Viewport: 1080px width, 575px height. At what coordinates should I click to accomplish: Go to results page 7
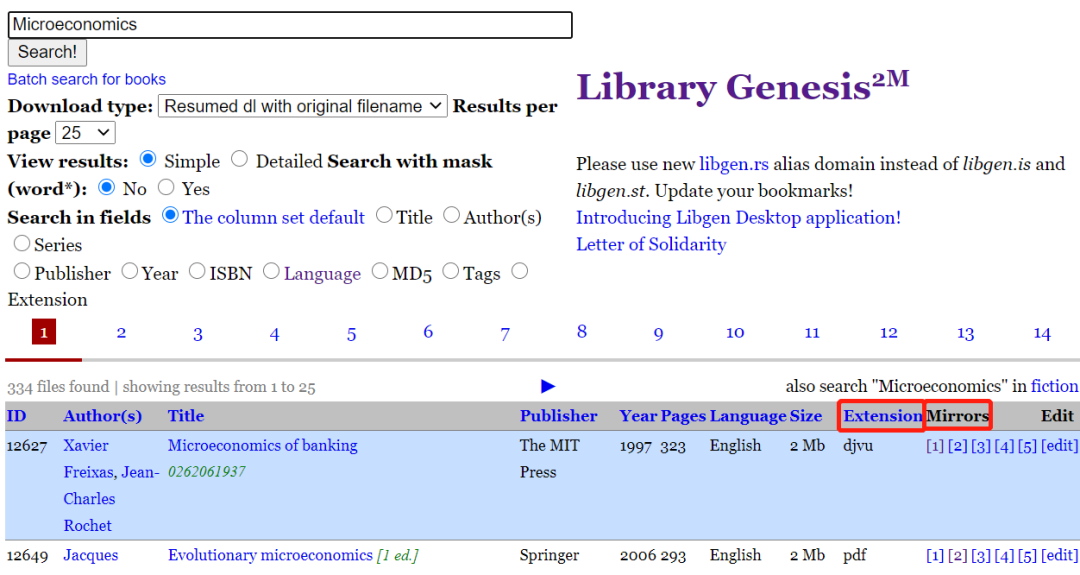click(x=505, y=335)
